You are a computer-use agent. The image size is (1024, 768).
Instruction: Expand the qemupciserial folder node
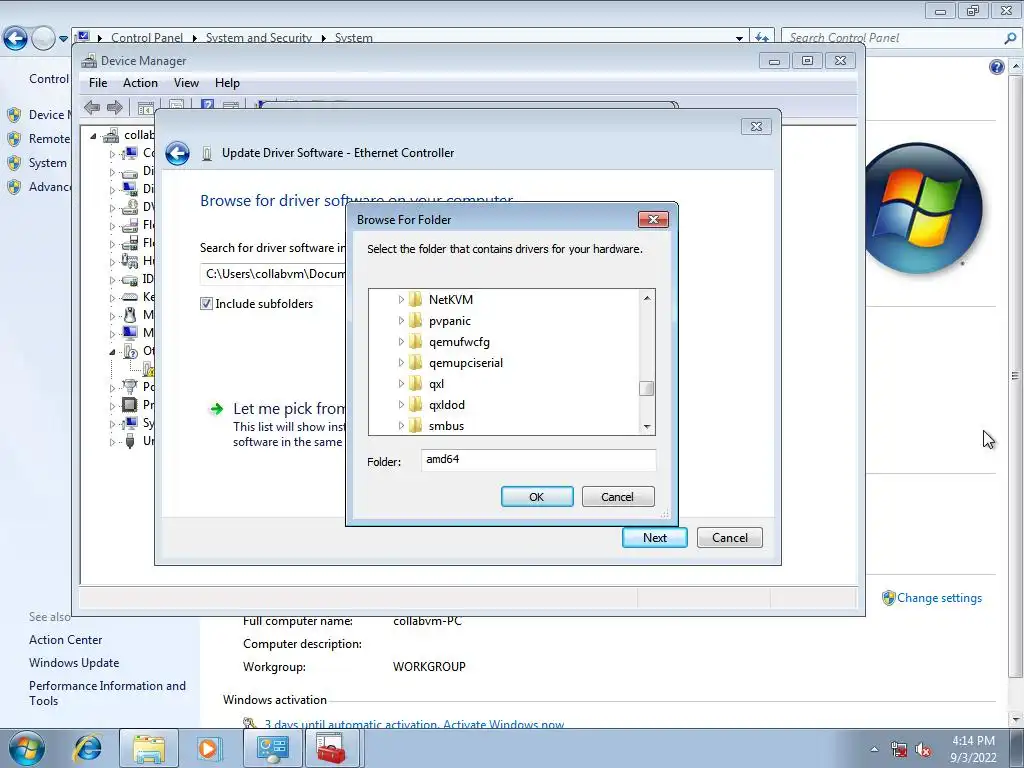point(401,362)
